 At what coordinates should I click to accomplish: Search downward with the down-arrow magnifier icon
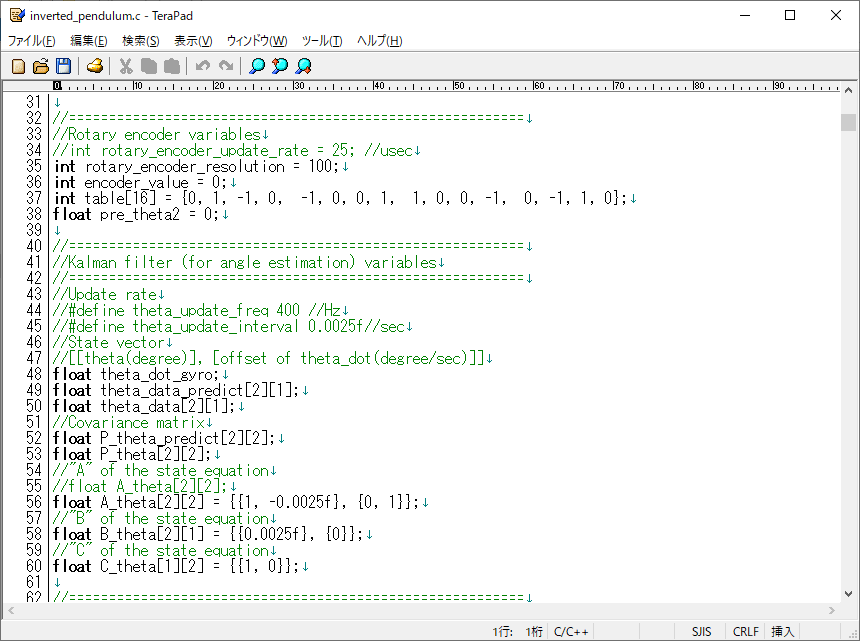[303, 66]
